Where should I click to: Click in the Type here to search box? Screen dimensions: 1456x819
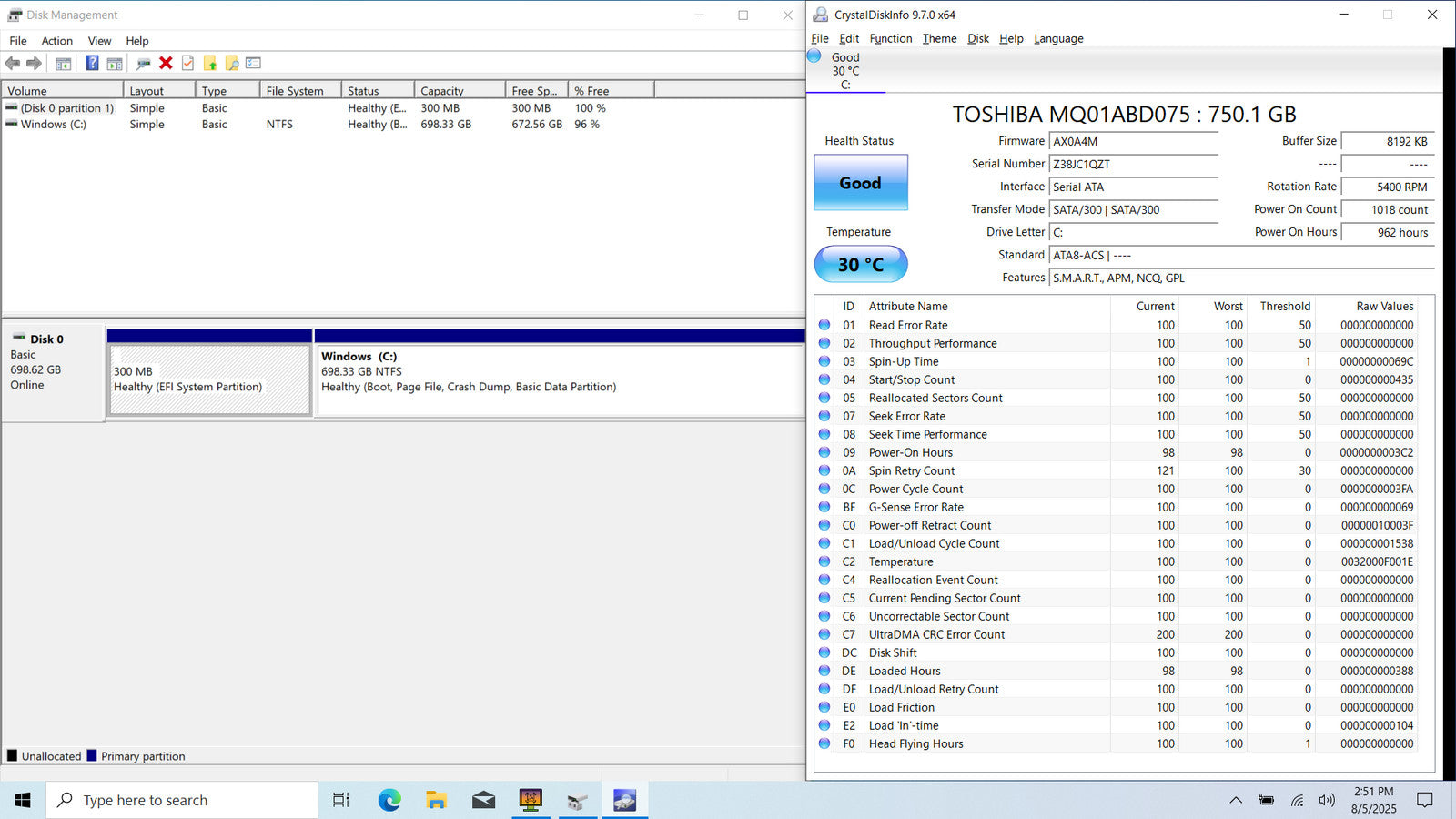pyautogui.click(x=182, y=800)
